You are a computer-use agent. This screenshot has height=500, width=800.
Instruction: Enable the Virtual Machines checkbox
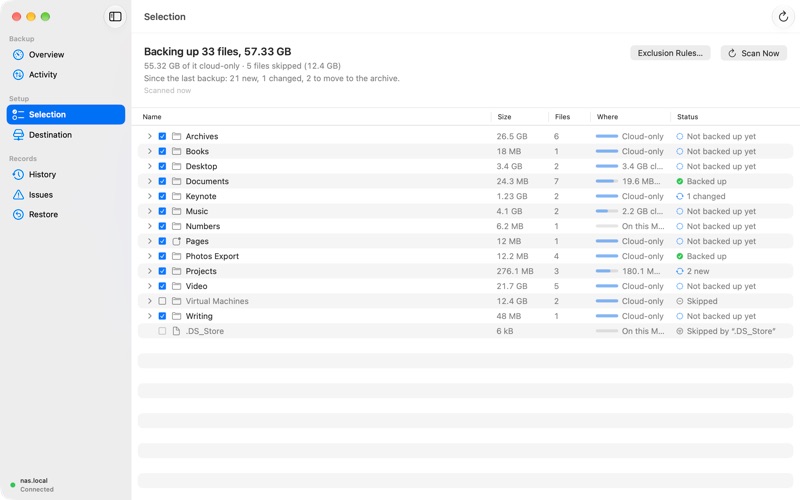[162, 301]
